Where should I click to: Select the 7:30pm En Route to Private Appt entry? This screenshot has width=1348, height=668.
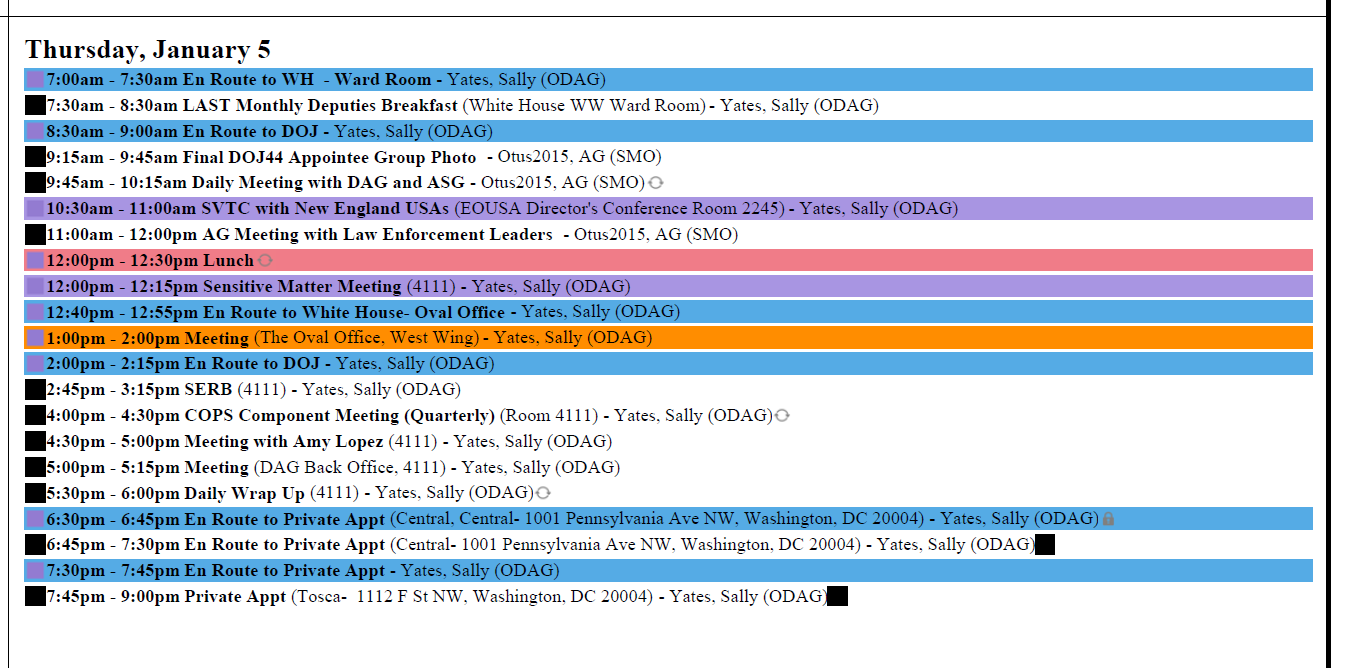point(668,570)
